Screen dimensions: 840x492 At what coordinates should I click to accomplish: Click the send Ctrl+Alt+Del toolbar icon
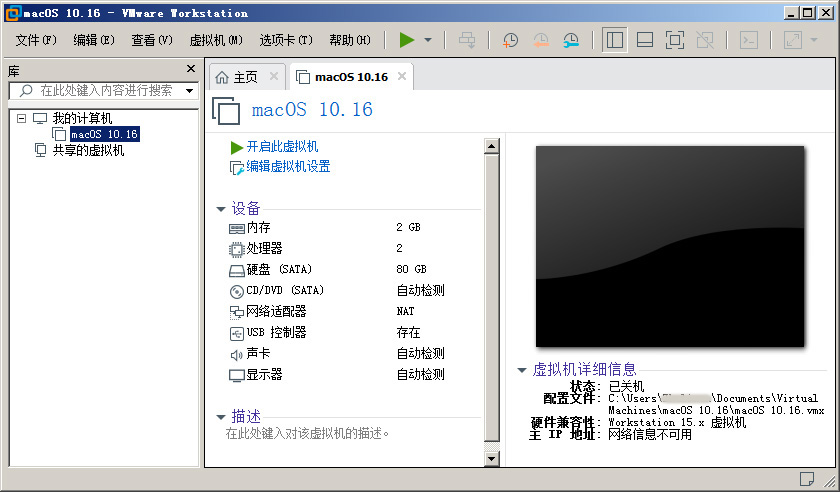(x=467, y=40)
